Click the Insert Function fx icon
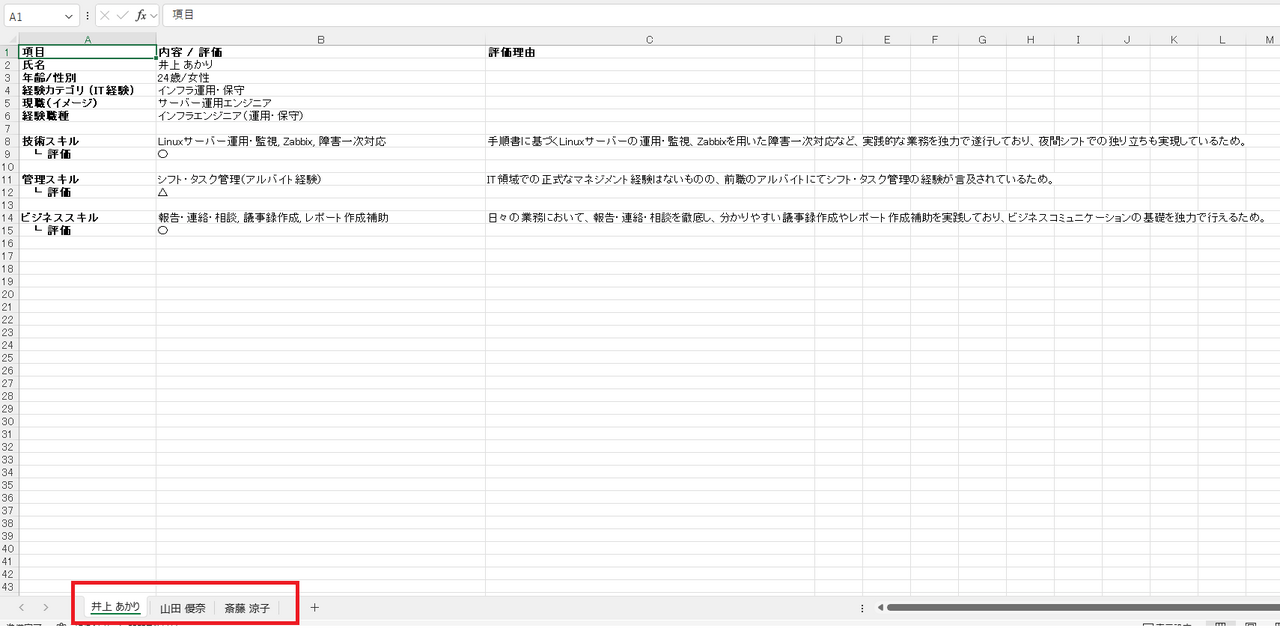The image size is (1280, 628). point(141,16)
